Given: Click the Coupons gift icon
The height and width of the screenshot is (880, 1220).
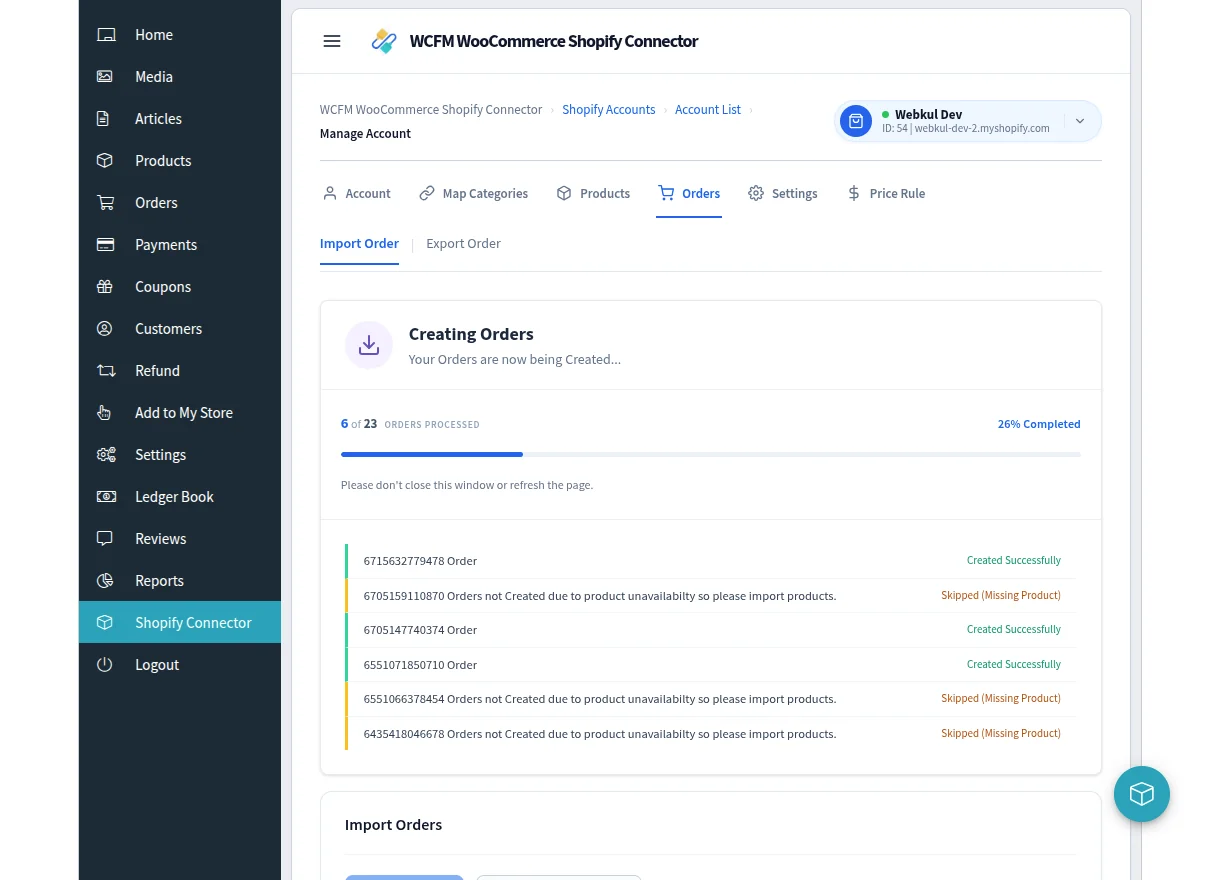Looking at the screenshot, I should click(105, 287).
